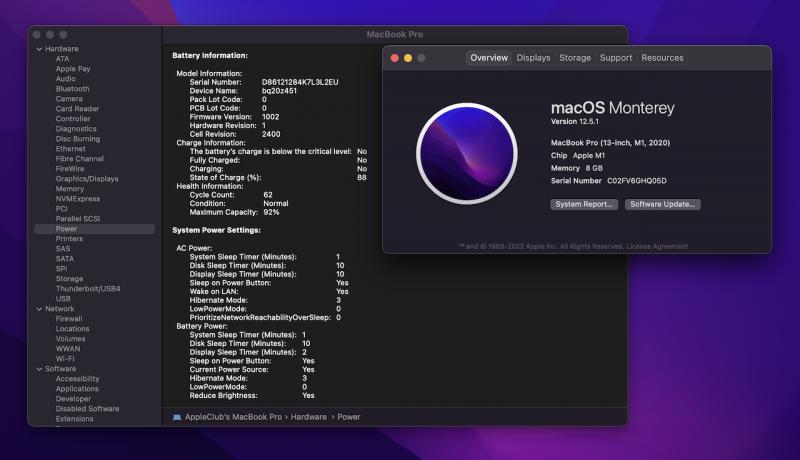Open the License Agreement link
The height and width of the screenshot is (460, 800).
click(x=657, y=246)
